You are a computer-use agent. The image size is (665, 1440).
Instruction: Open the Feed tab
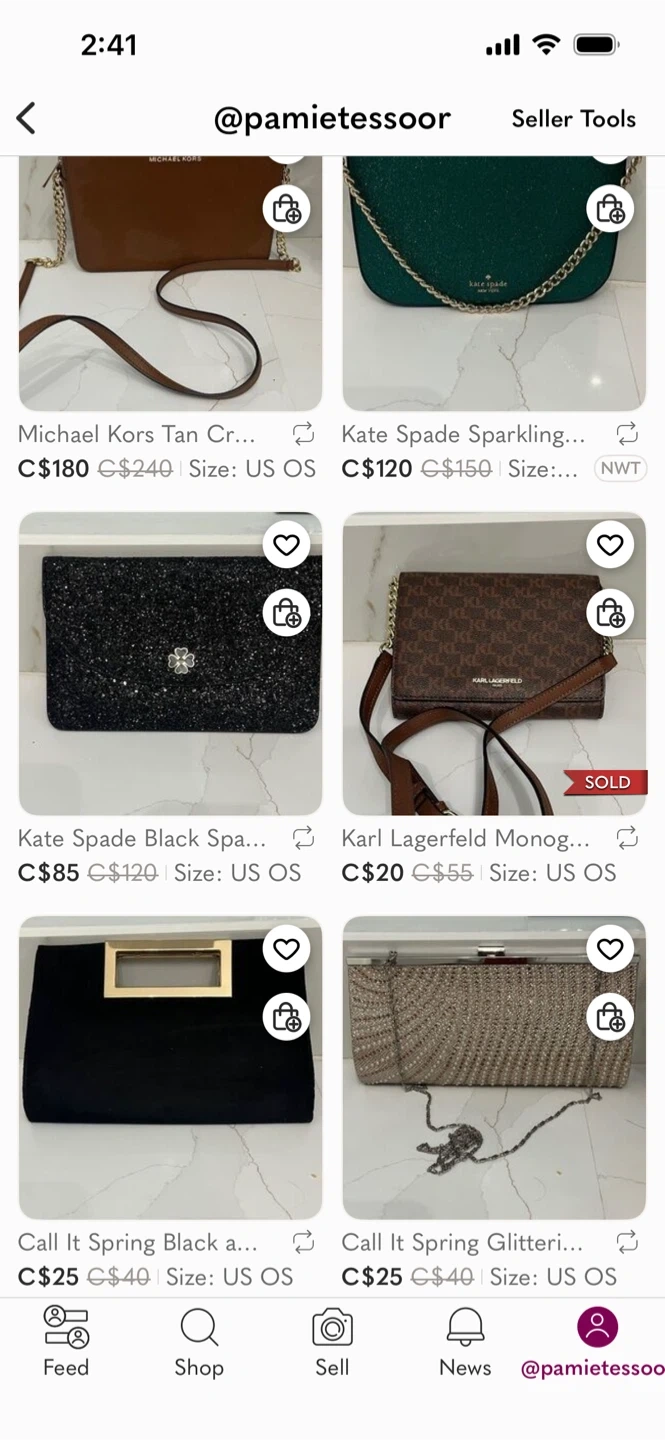pyautogui.click(x=66, y=1342)
